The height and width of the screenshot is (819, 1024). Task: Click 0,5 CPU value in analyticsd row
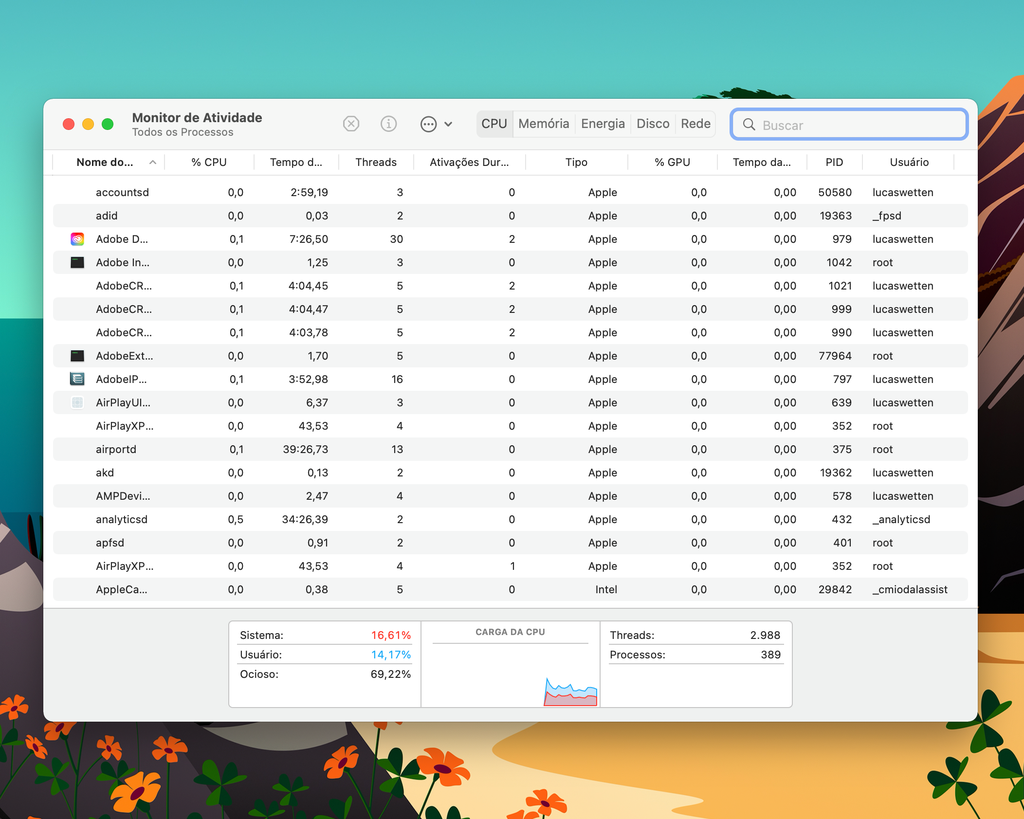click(x=236, y=519)
